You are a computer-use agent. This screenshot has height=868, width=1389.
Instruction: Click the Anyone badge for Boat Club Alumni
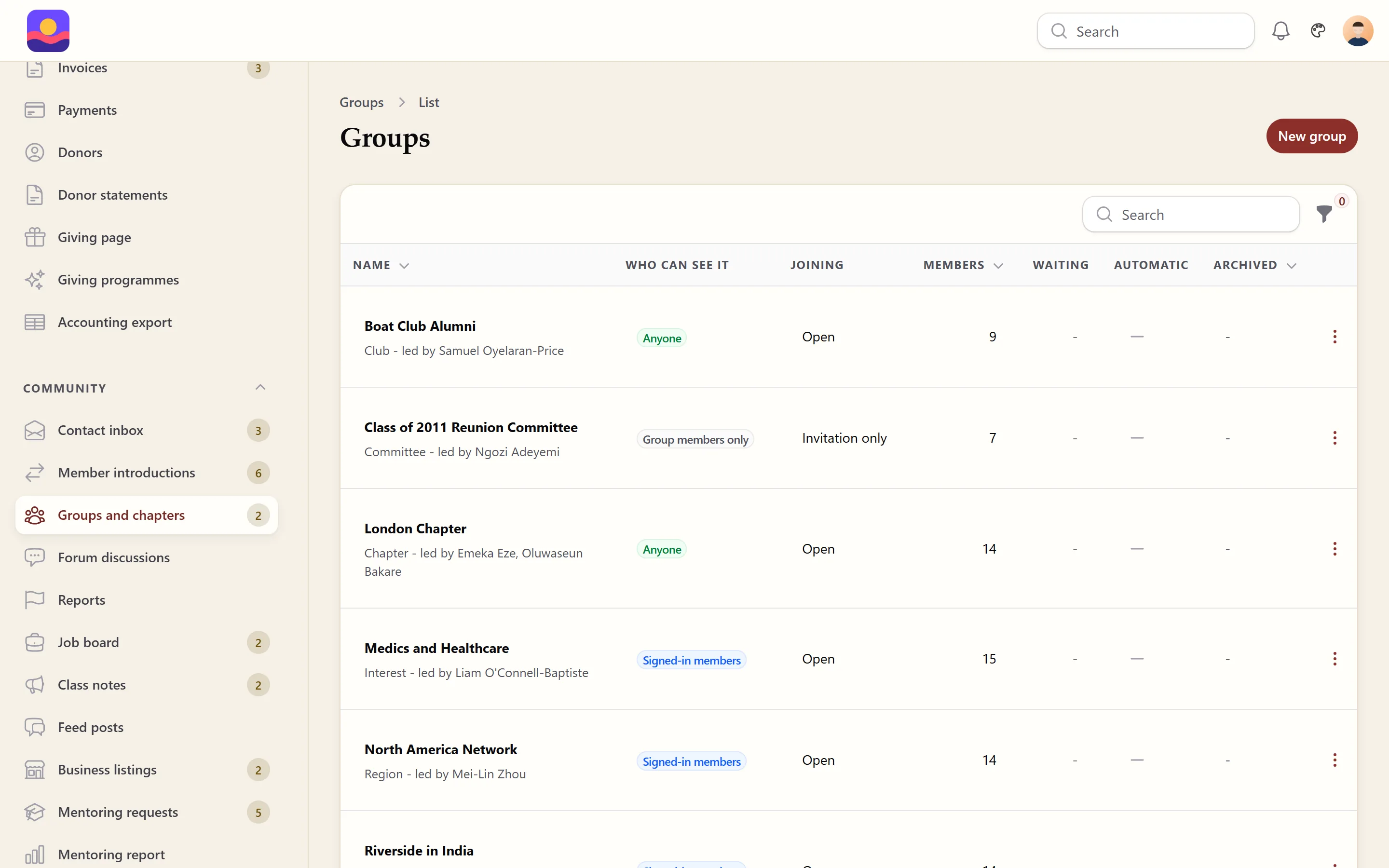(661, 338)
